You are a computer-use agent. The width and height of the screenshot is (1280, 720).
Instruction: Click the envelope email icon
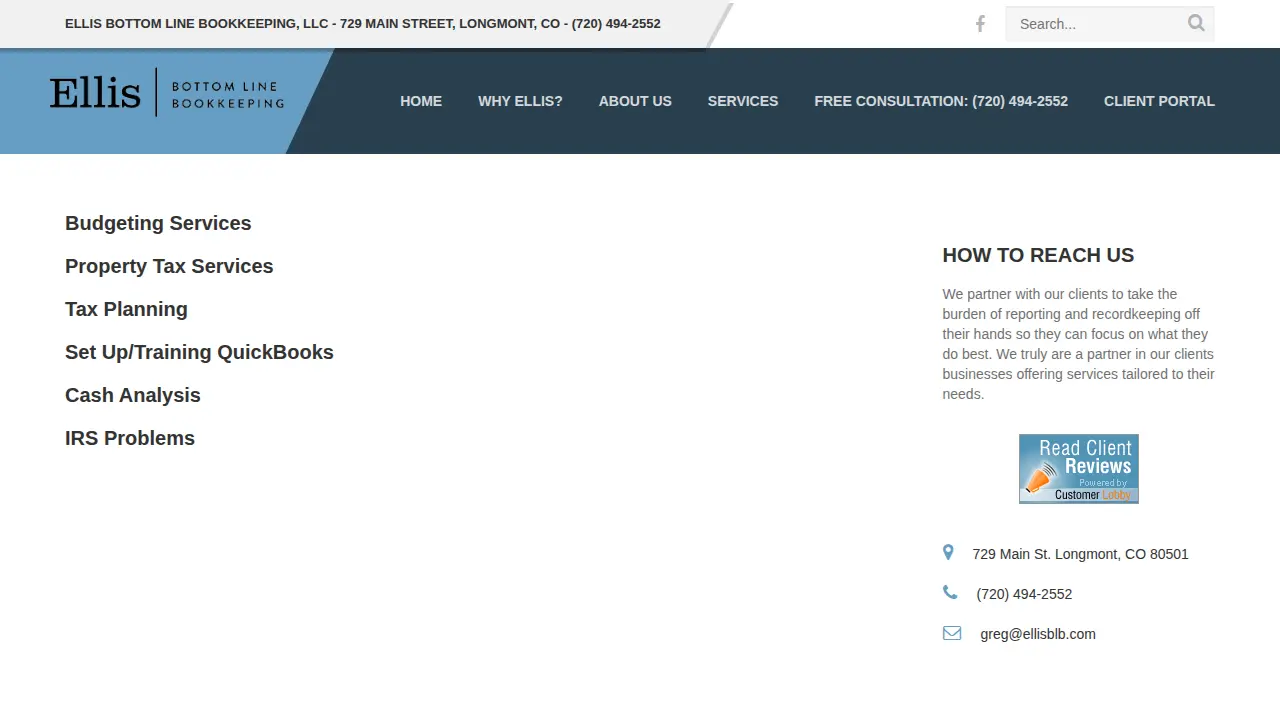coord(952,633)
